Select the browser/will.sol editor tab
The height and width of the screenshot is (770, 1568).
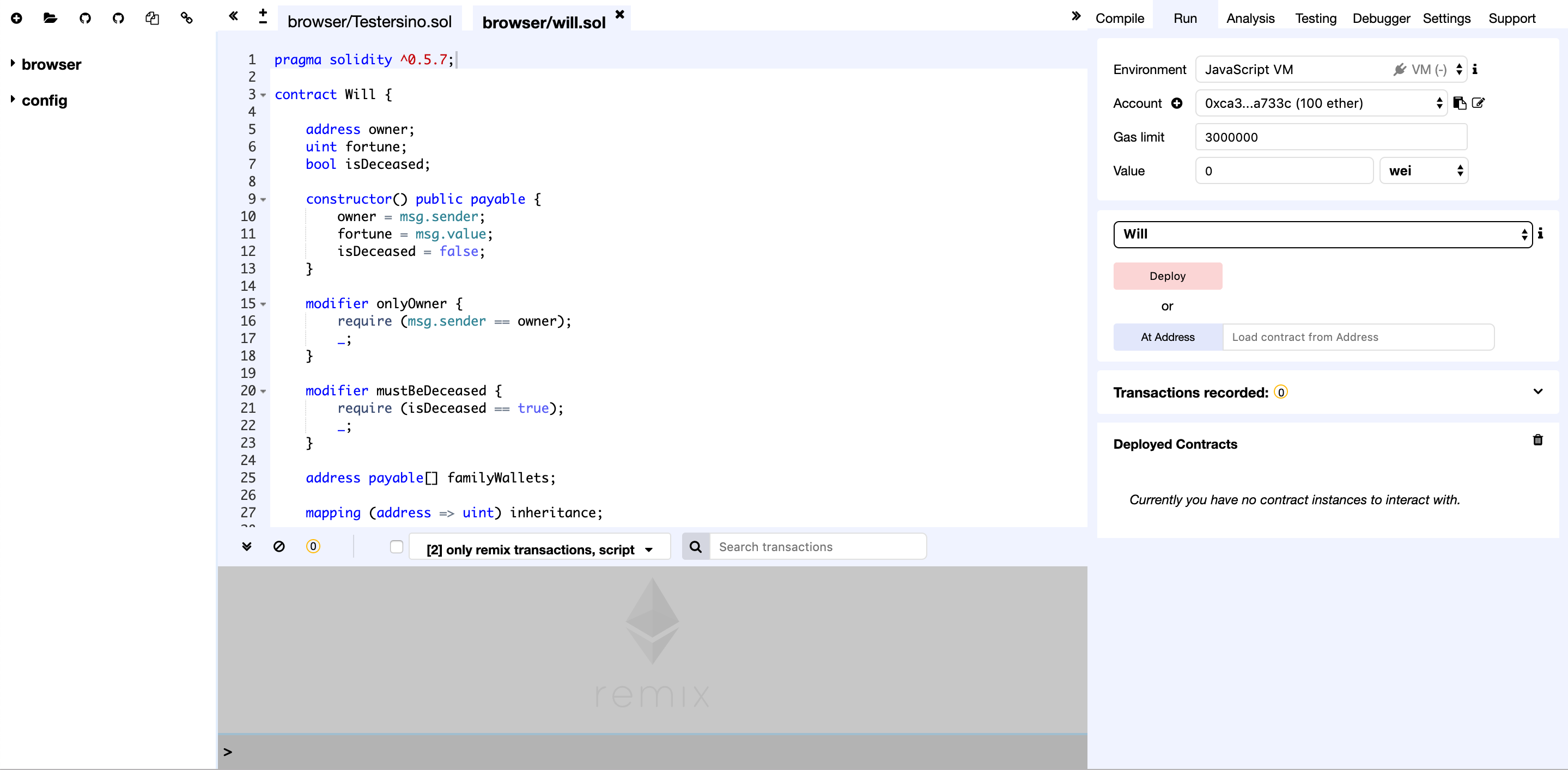click(x=544, y=22)
